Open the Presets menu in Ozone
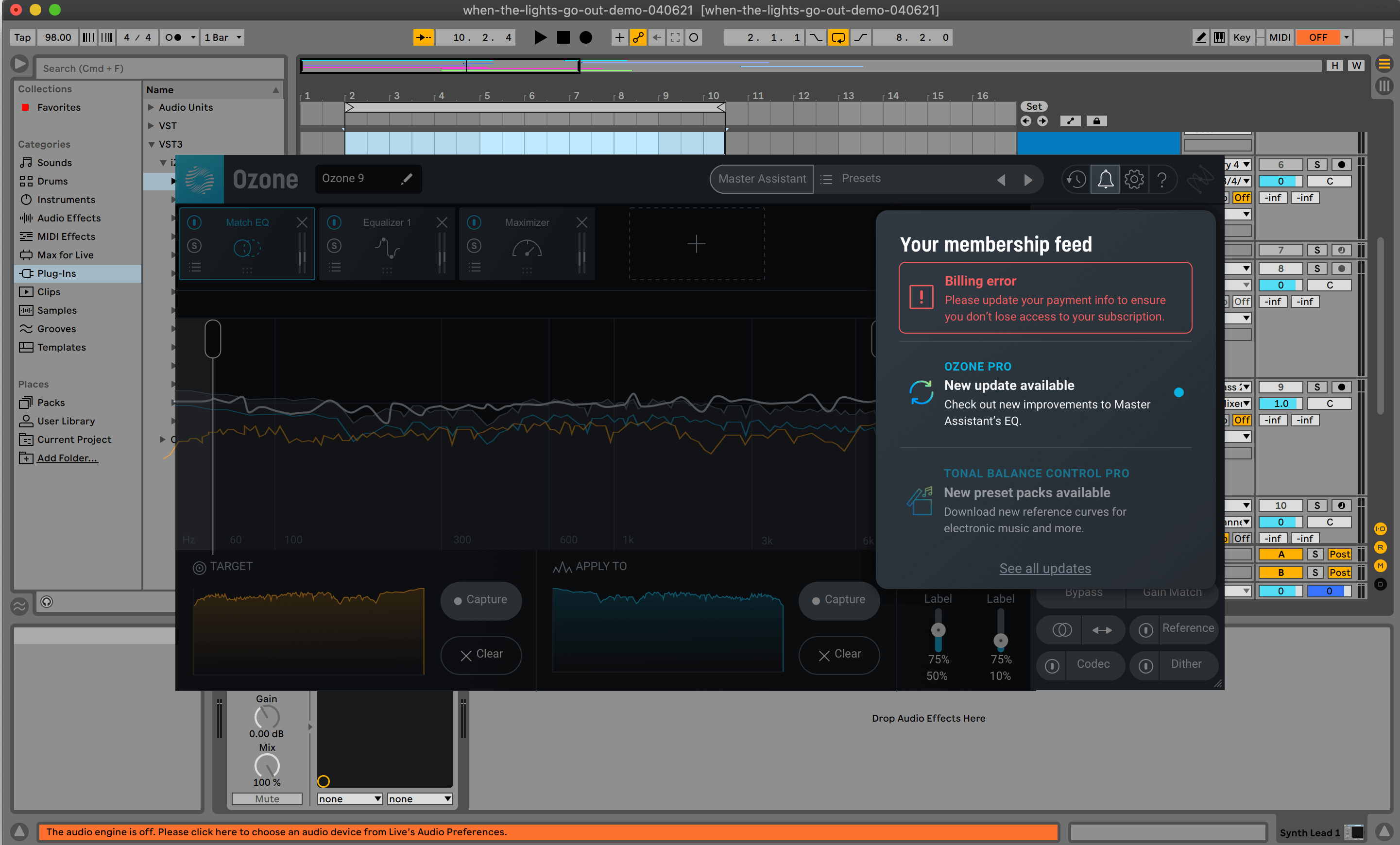 coord(860,179)
